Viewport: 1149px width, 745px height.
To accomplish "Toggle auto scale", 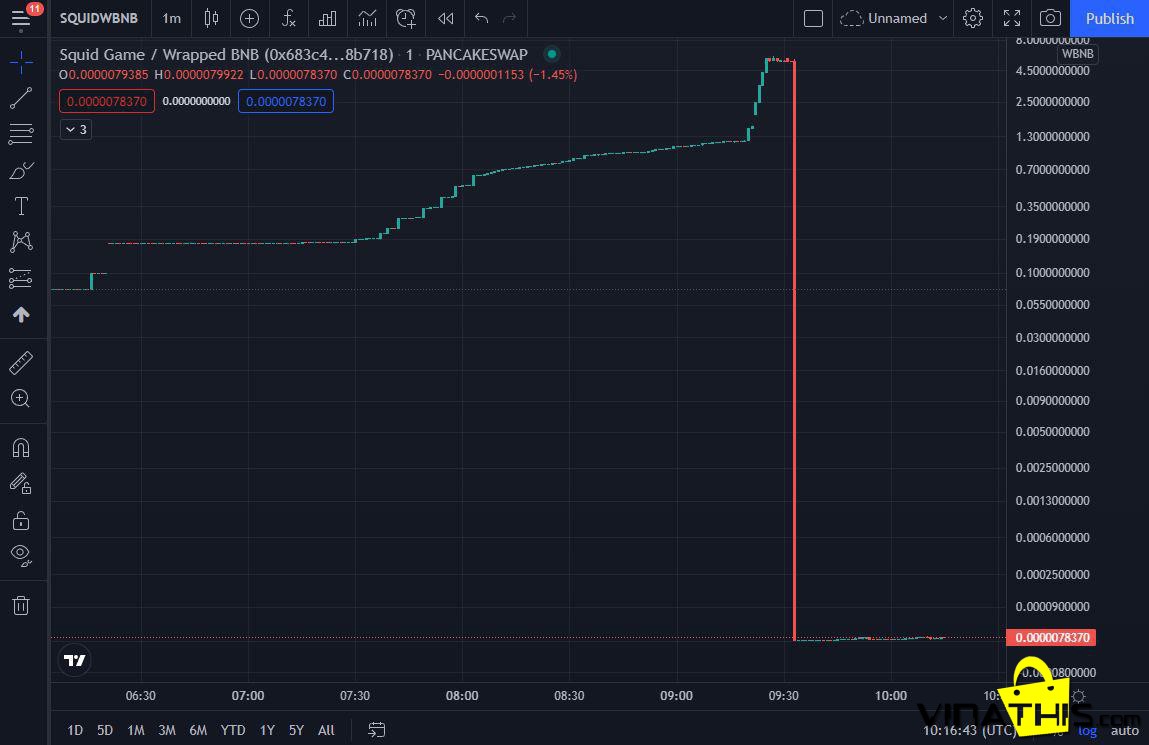I will click(x=1125, y=730).
